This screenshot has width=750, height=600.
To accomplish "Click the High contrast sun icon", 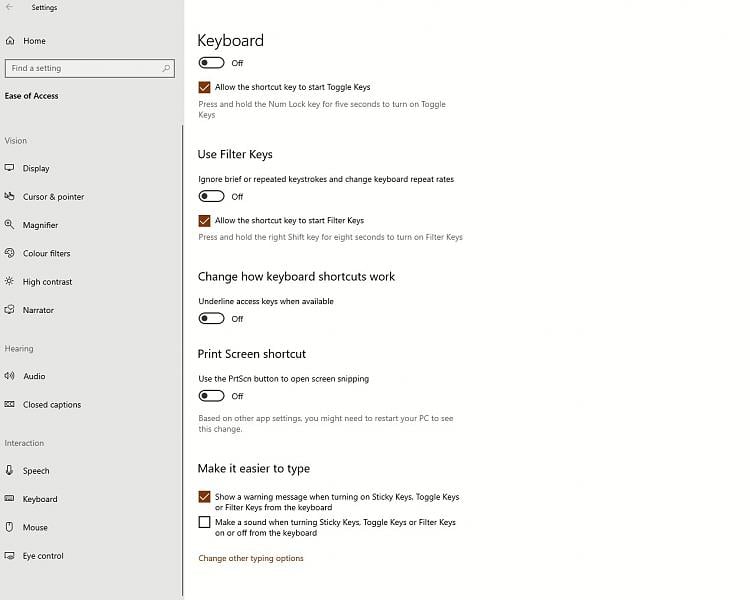I will (10, 281).
